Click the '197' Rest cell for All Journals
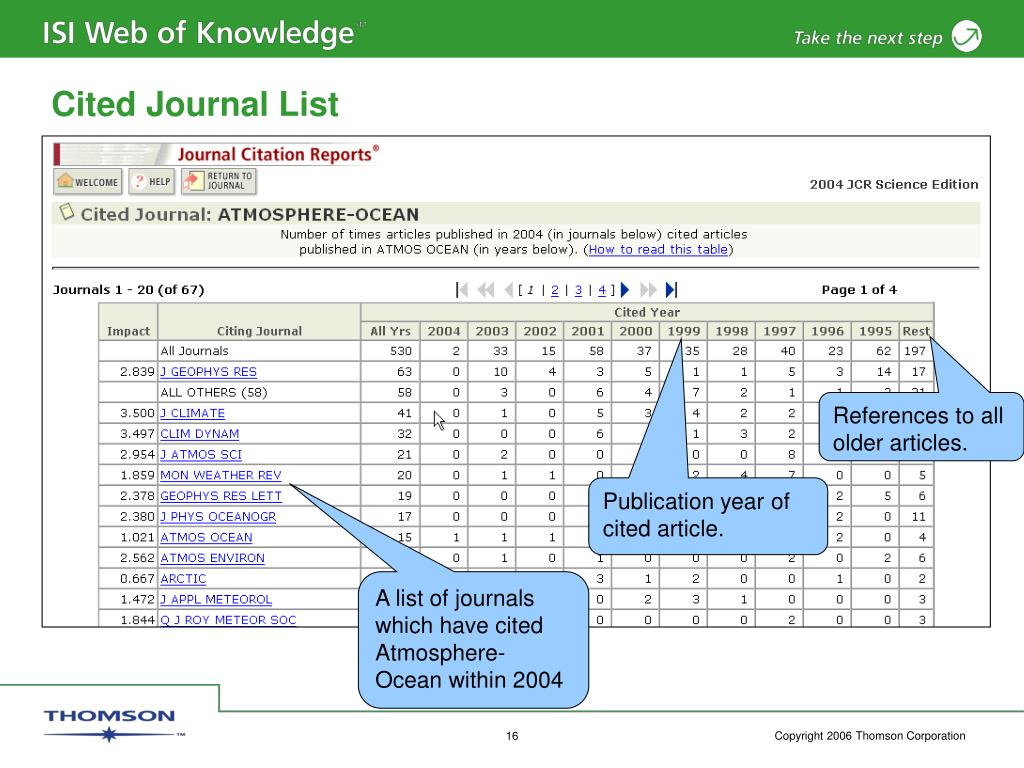The image size is (1024, 768). tap(915, 351)
